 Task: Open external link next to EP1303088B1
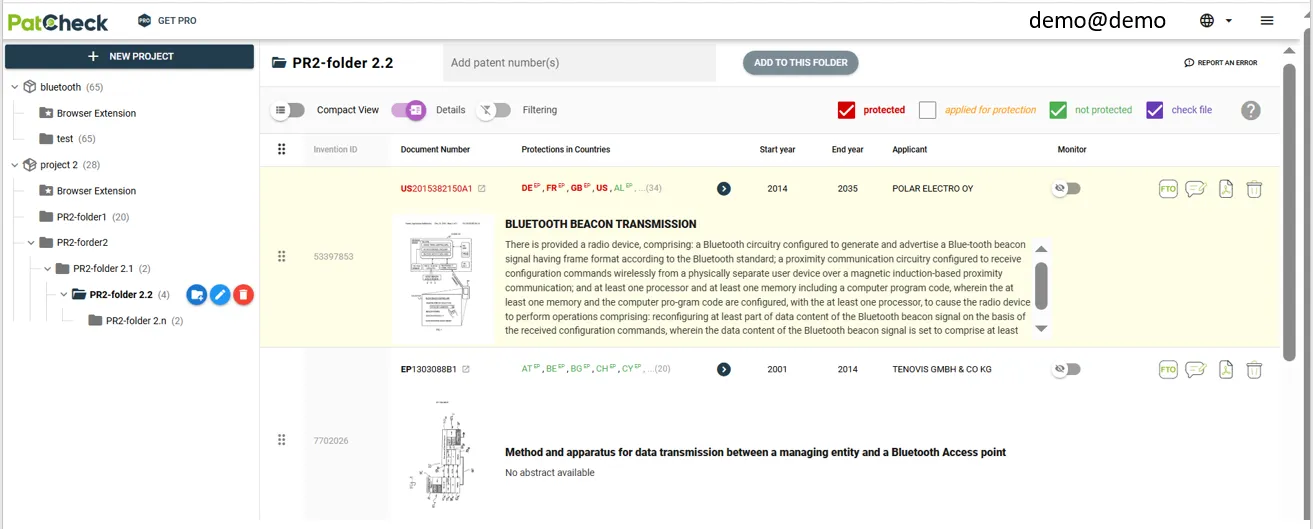click(x=466, y=369)
